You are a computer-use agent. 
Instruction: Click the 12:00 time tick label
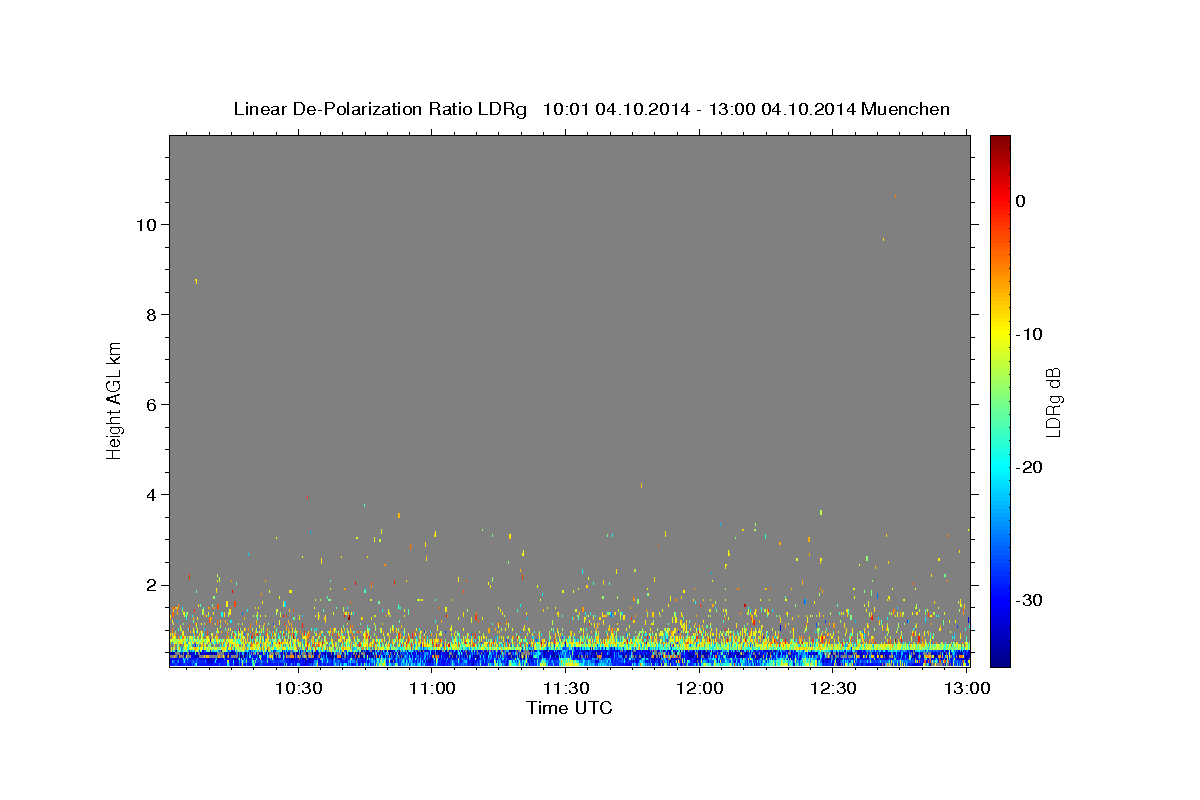point(700,688)
